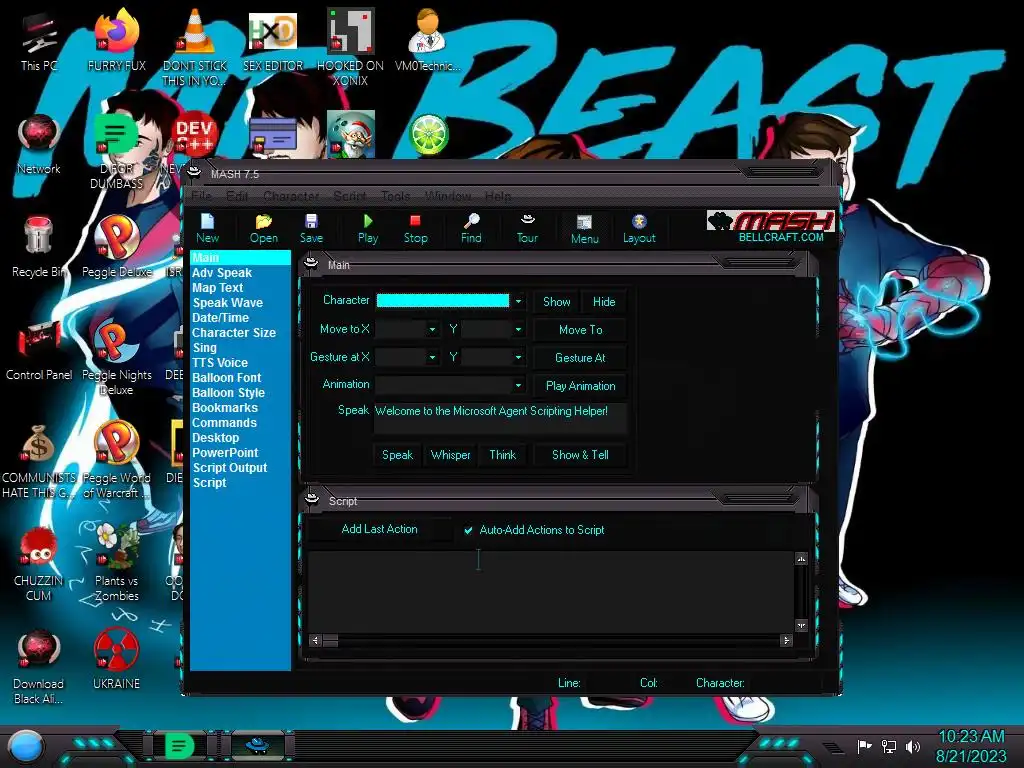Stop playback with the red Stop icon

415,229
